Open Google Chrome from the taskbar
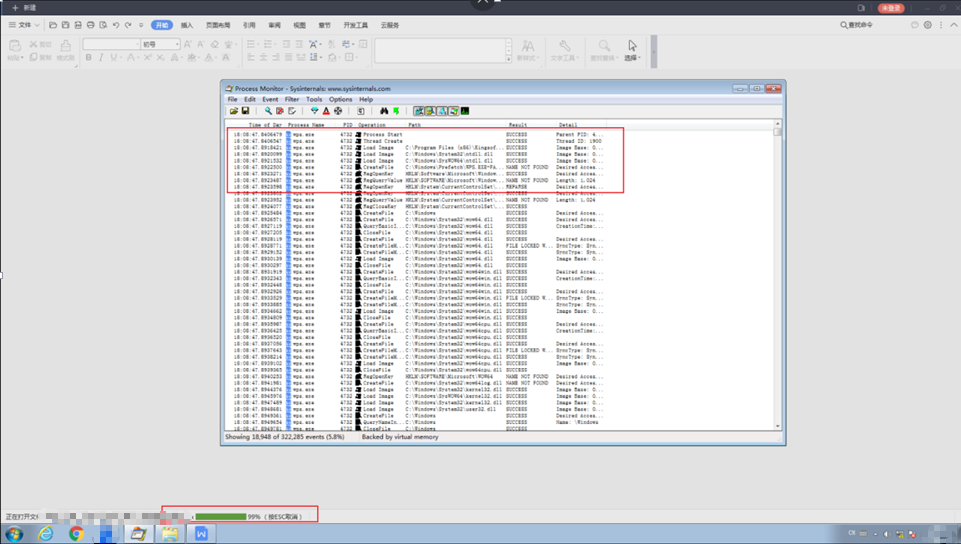The height and width of the screenshot is (544, 961). click(x=76, y=534)
